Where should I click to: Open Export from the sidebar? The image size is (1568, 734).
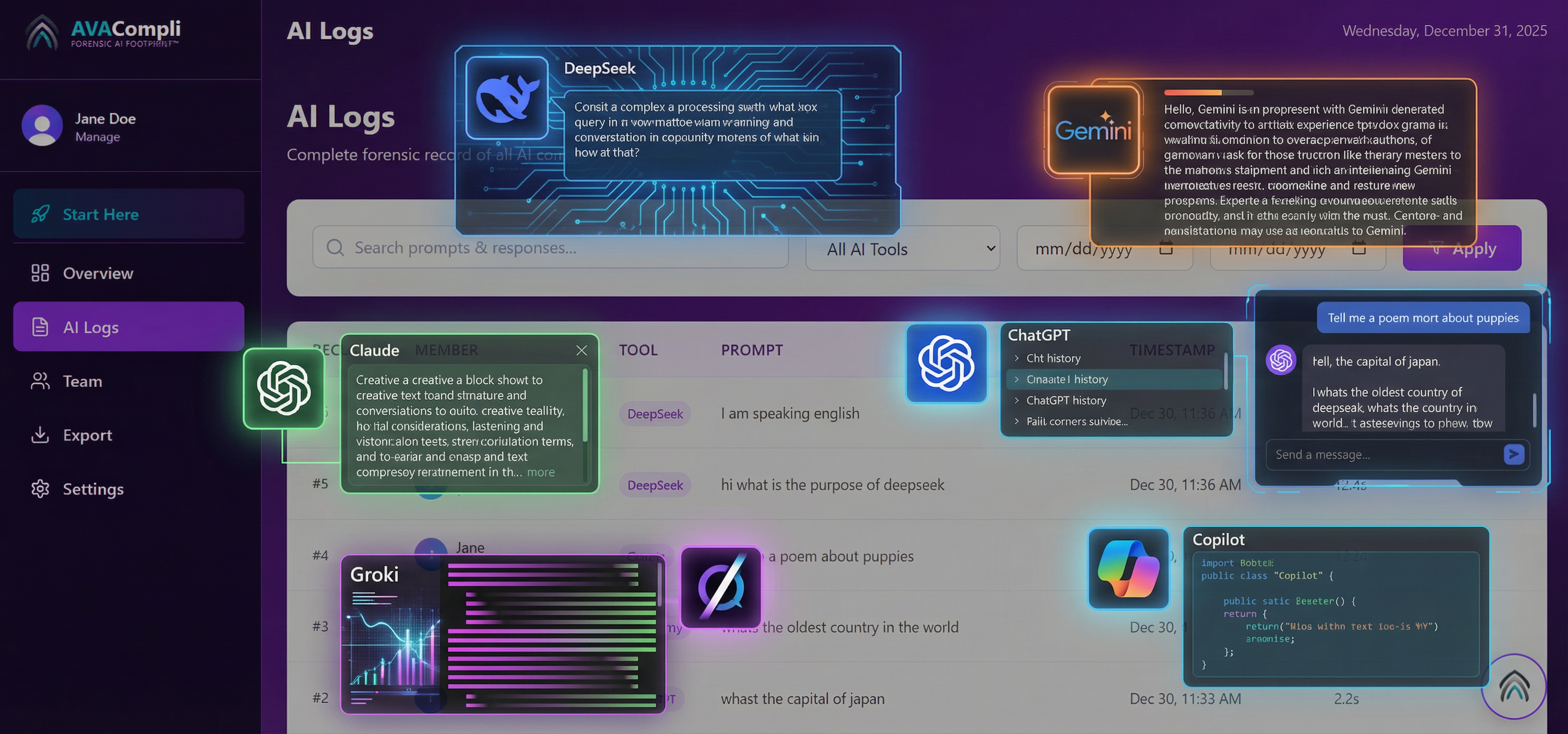(87, 435)
